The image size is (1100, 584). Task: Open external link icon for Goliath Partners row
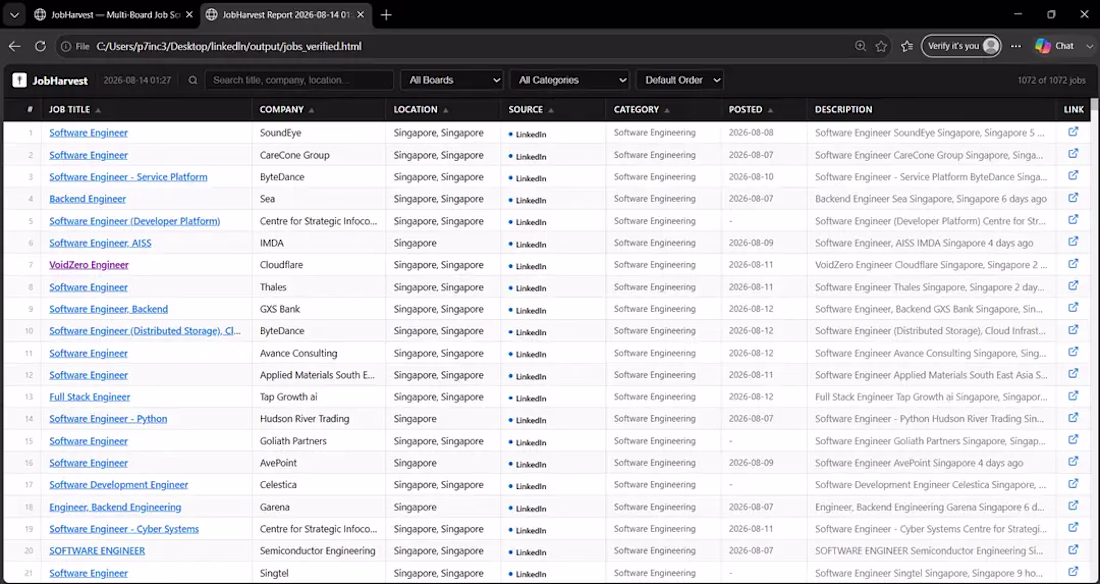tap(1073, 440)
